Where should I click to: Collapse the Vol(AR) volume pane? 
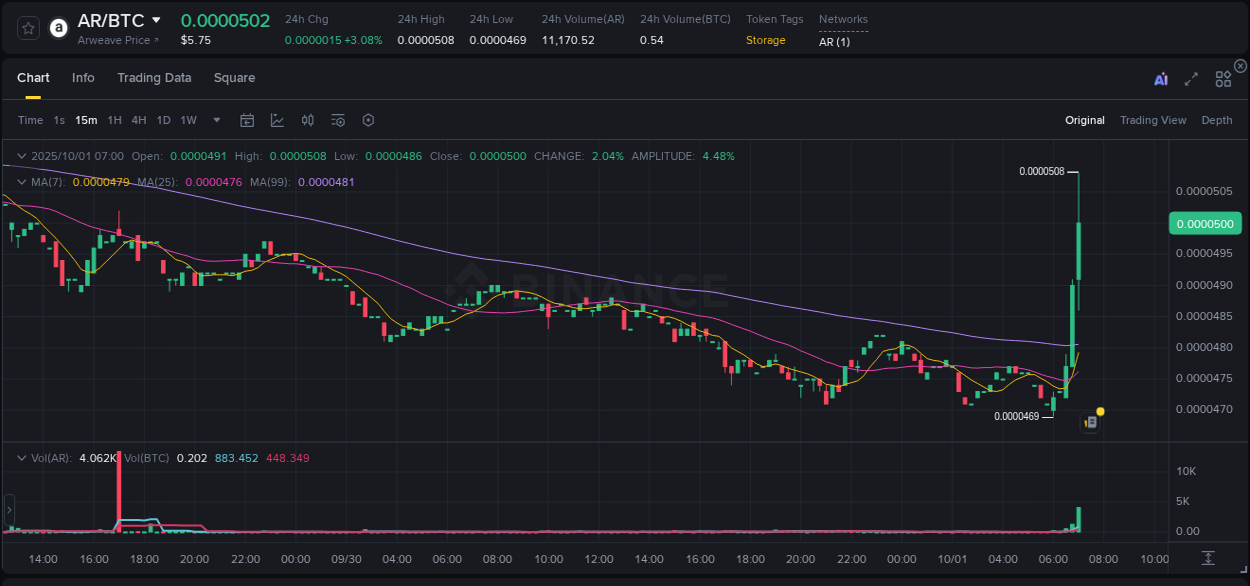pyautogui.click(x=20, y=457)
